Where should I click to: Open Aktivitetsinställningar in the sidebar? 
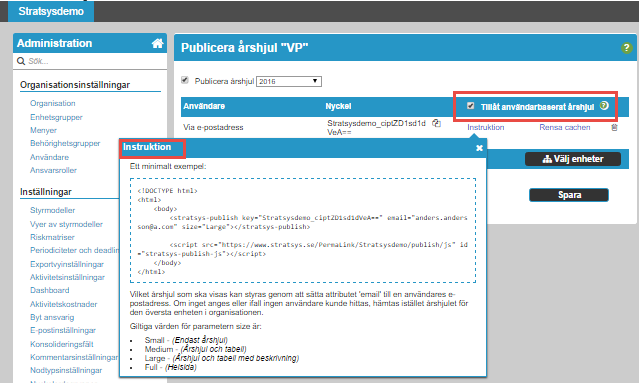point(67,277)
